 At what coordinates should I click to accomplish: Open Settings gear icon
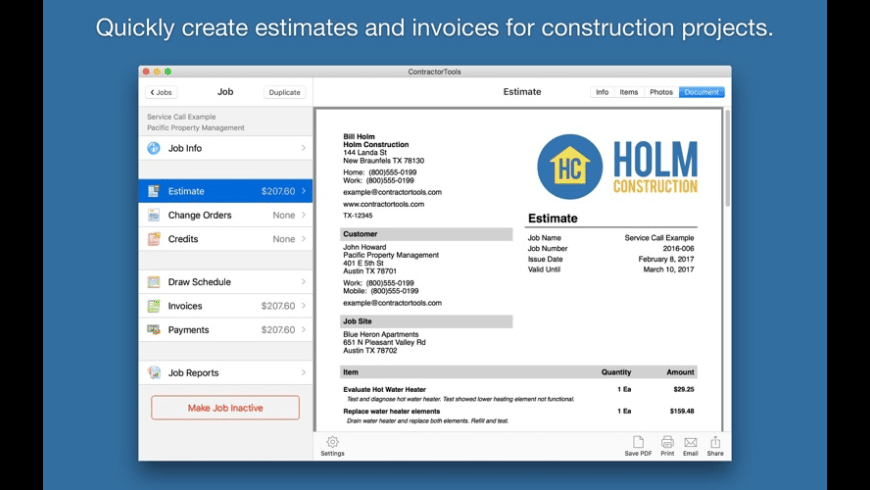(332, 442)
